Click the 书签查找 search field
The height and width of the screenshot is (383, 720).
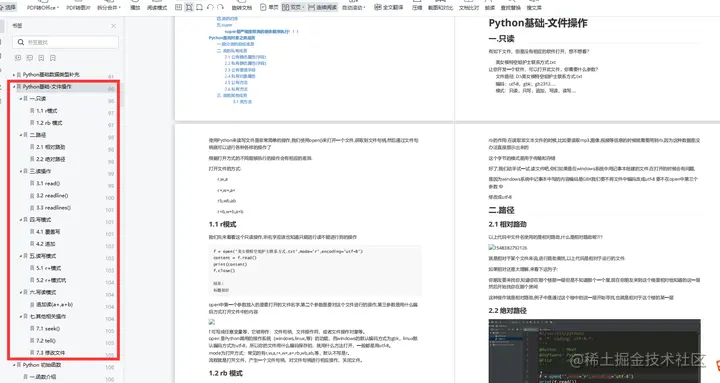[x=65, y=42]
